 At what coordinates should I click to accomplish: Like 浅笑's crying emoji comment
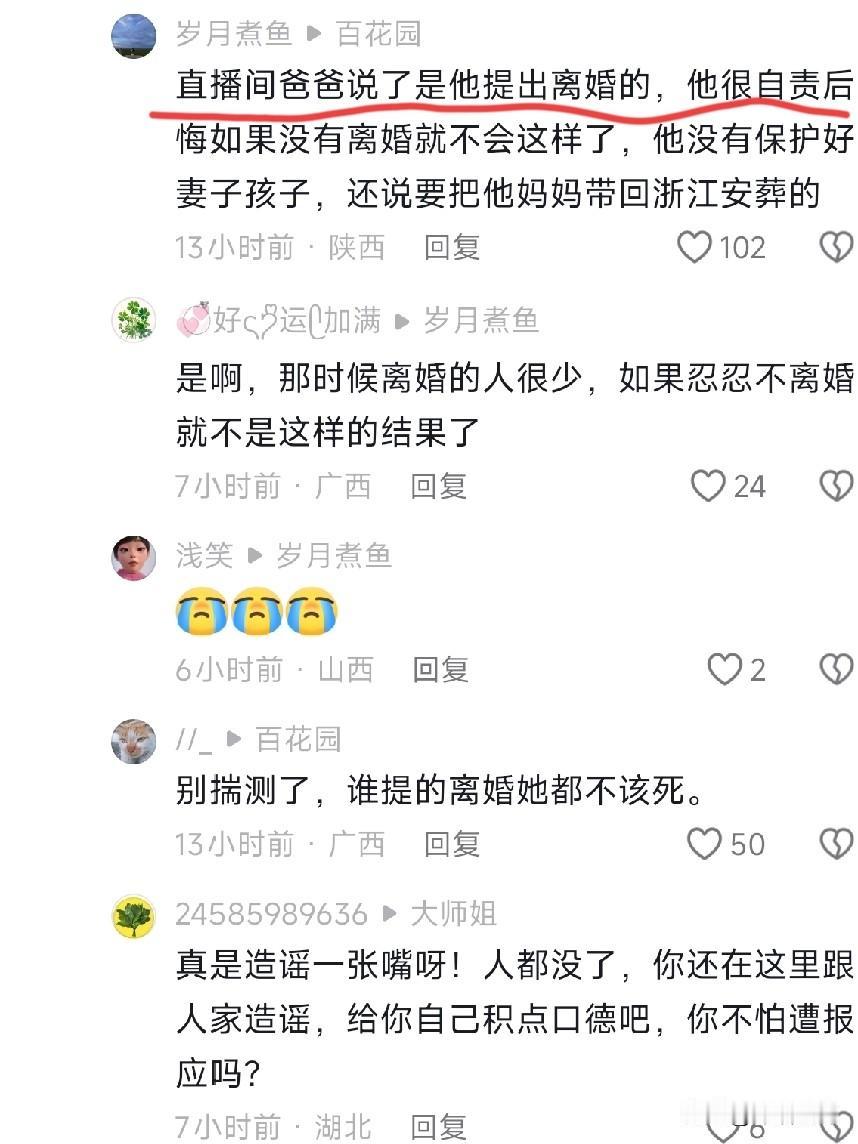[724, 669]
